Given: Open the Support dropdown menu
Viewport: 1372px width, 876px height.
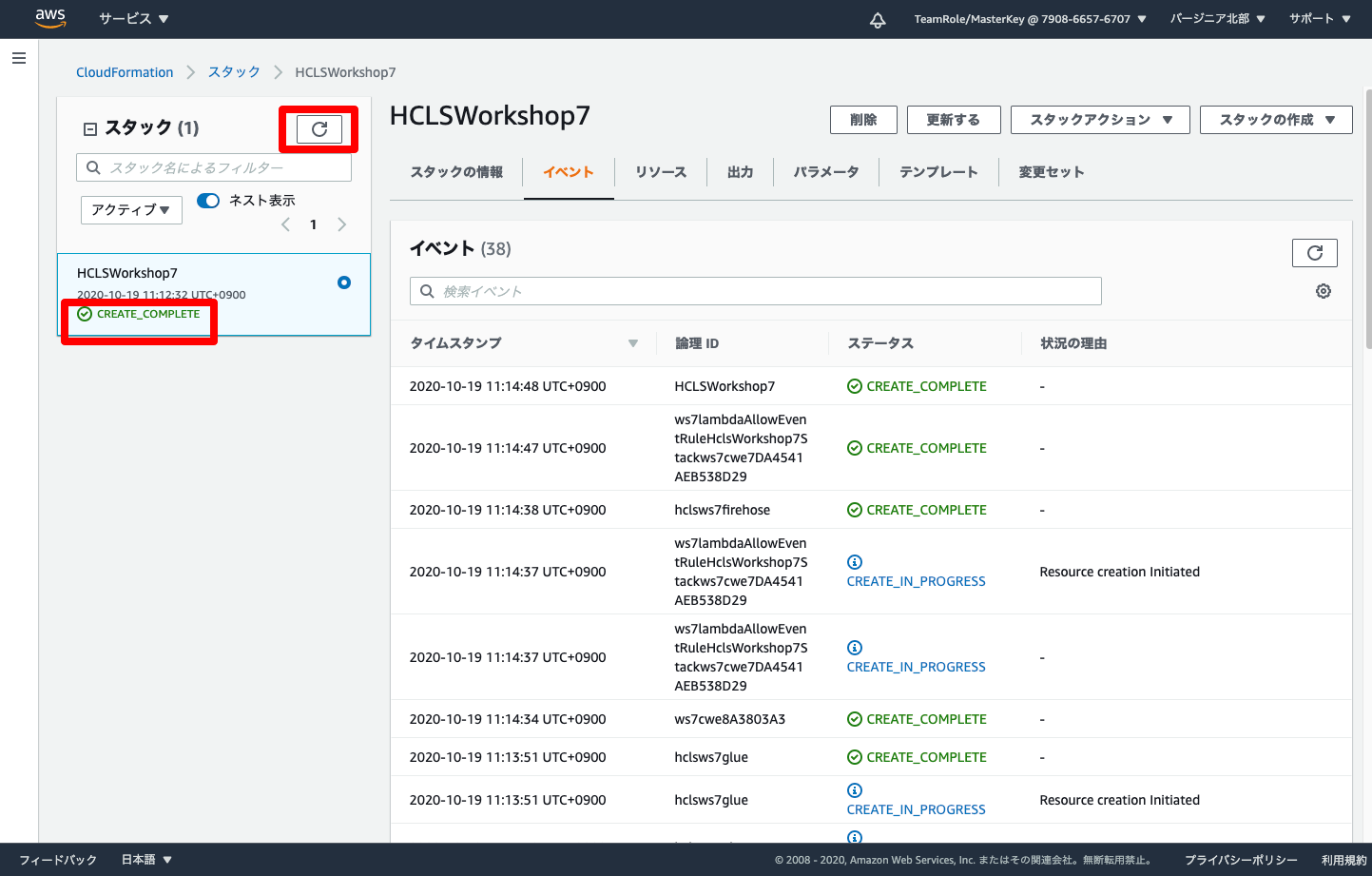Looking at the screenshot, I should (1321, 19).
